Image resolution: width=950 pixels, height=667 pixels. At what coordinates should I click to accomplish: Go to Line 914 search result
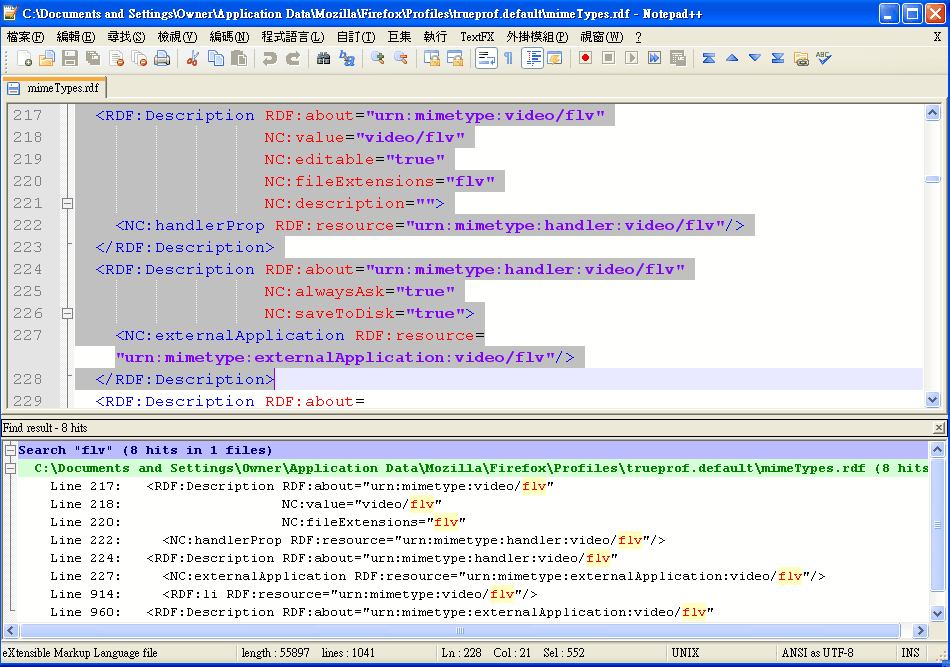click(x=85, y=594)
